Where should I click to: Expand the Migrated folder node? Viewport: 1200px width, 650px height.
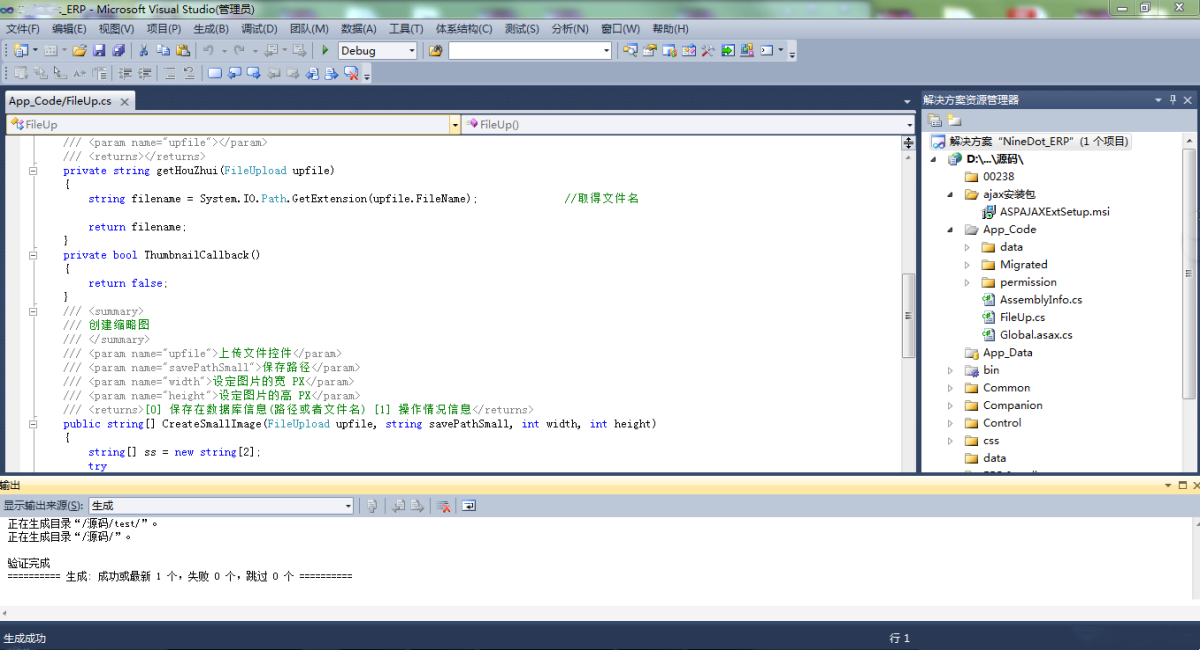coord(967,265)
